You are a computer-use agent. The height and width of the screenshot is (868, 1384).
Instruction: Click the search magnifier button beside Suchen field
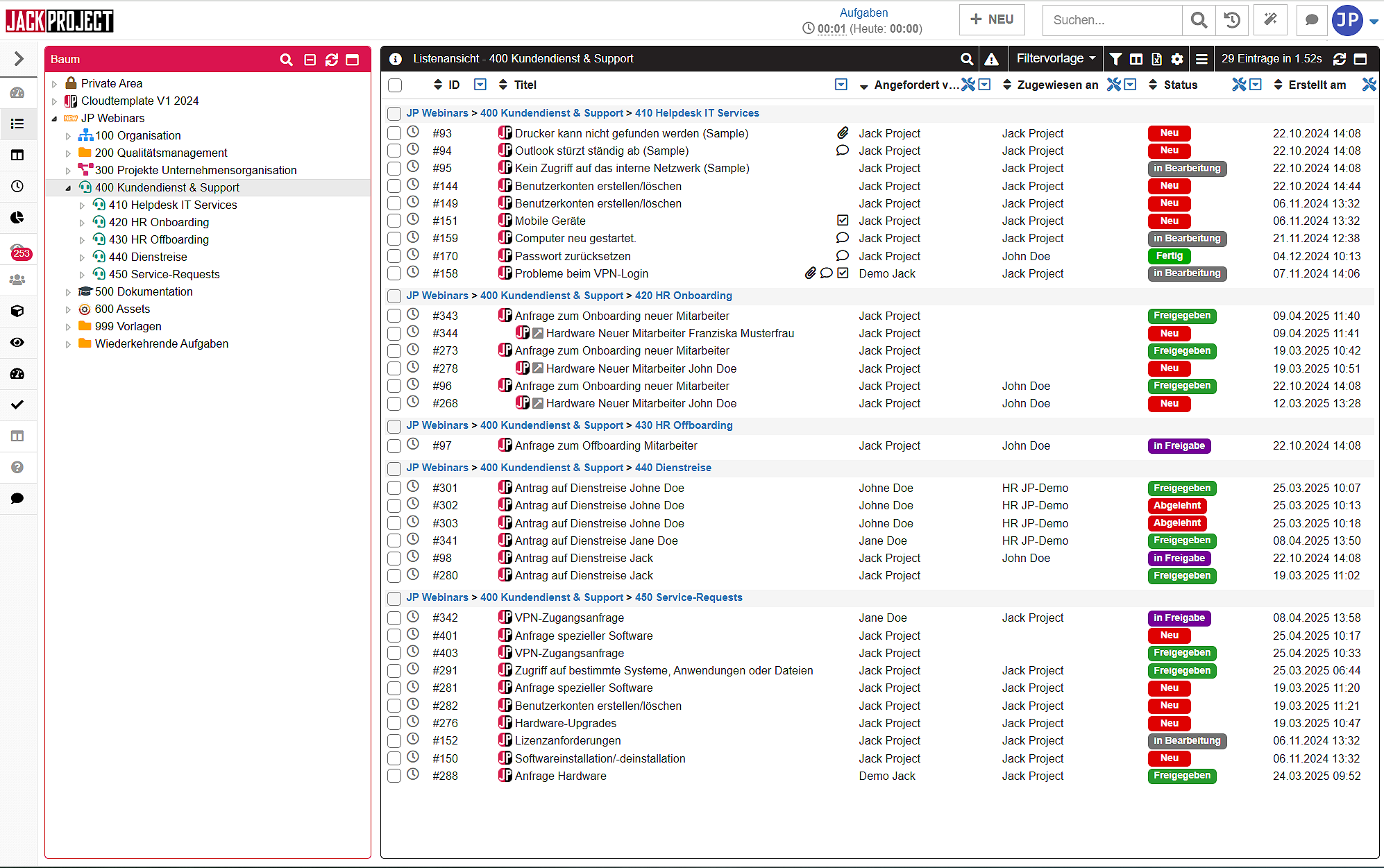pos(1199,20)
